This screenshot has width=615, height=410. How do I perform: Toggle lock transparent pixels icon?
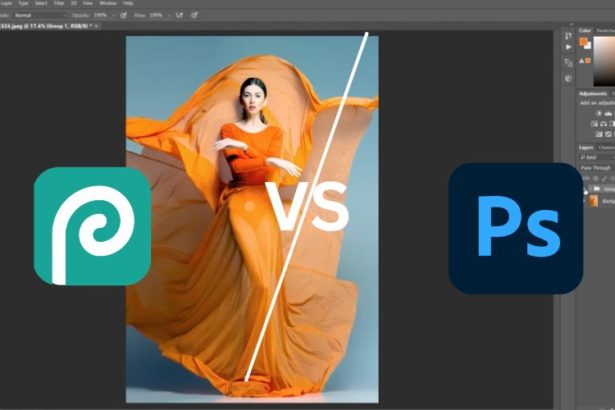click(x=596, y=179)
